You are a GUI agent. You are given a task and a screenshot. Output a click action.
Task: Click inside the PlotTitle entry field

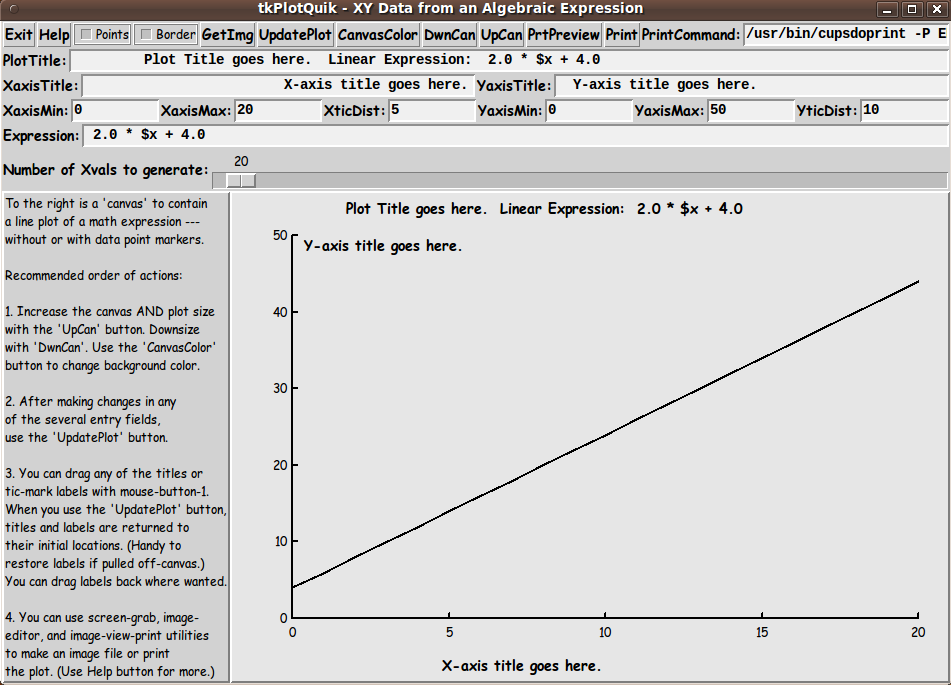click(x=509, y=60)
